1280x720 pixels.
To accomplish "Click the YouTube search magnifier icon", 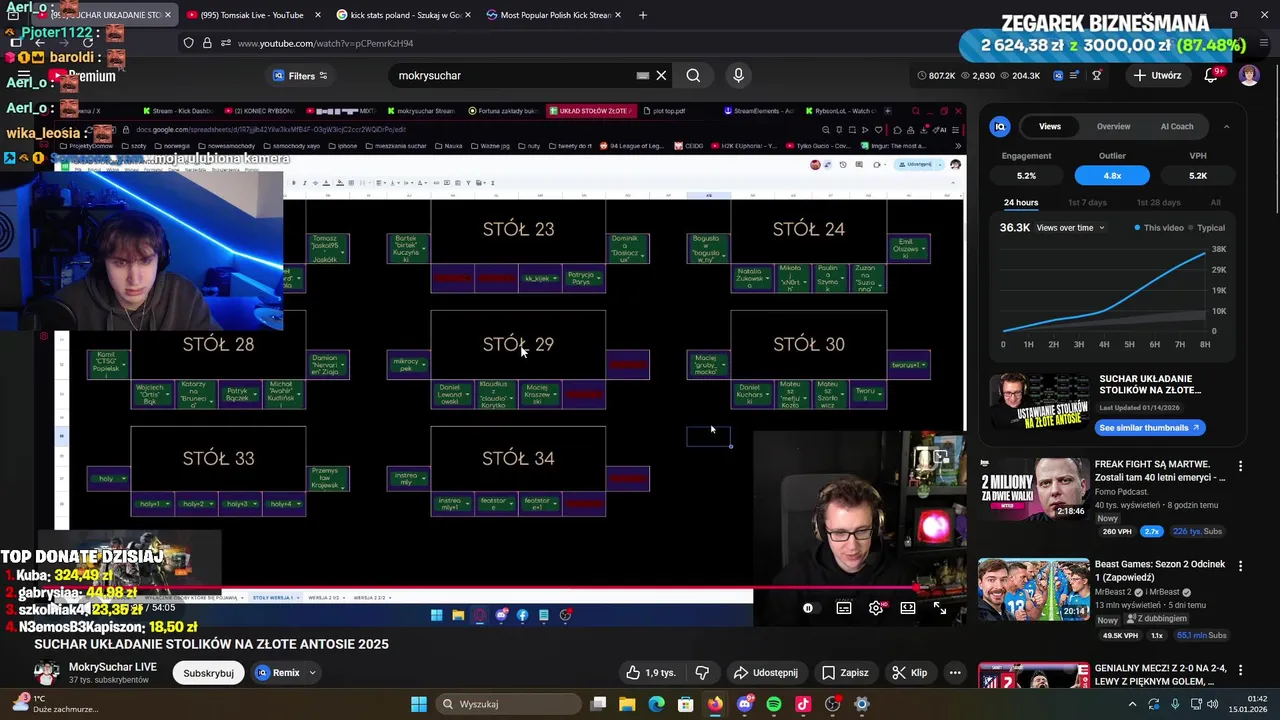I will [693, 75].
